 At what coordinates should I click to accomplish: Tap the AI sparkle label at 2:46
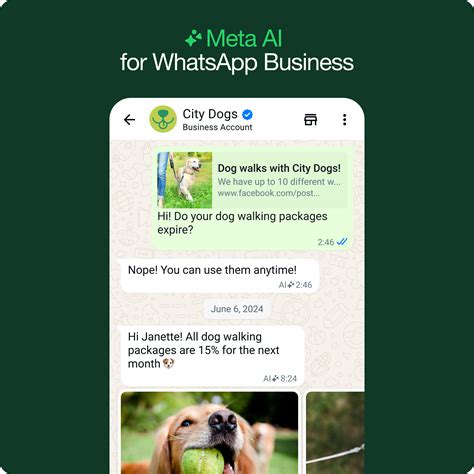[287, 285]
